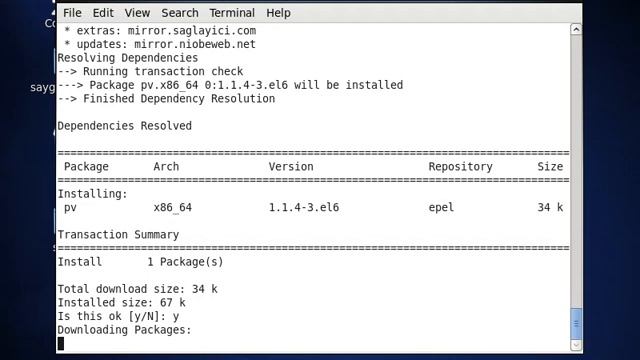Click the "Dependencies Resolved" text
The height and width of the screenshot is (360, 640).
point(124,126)
